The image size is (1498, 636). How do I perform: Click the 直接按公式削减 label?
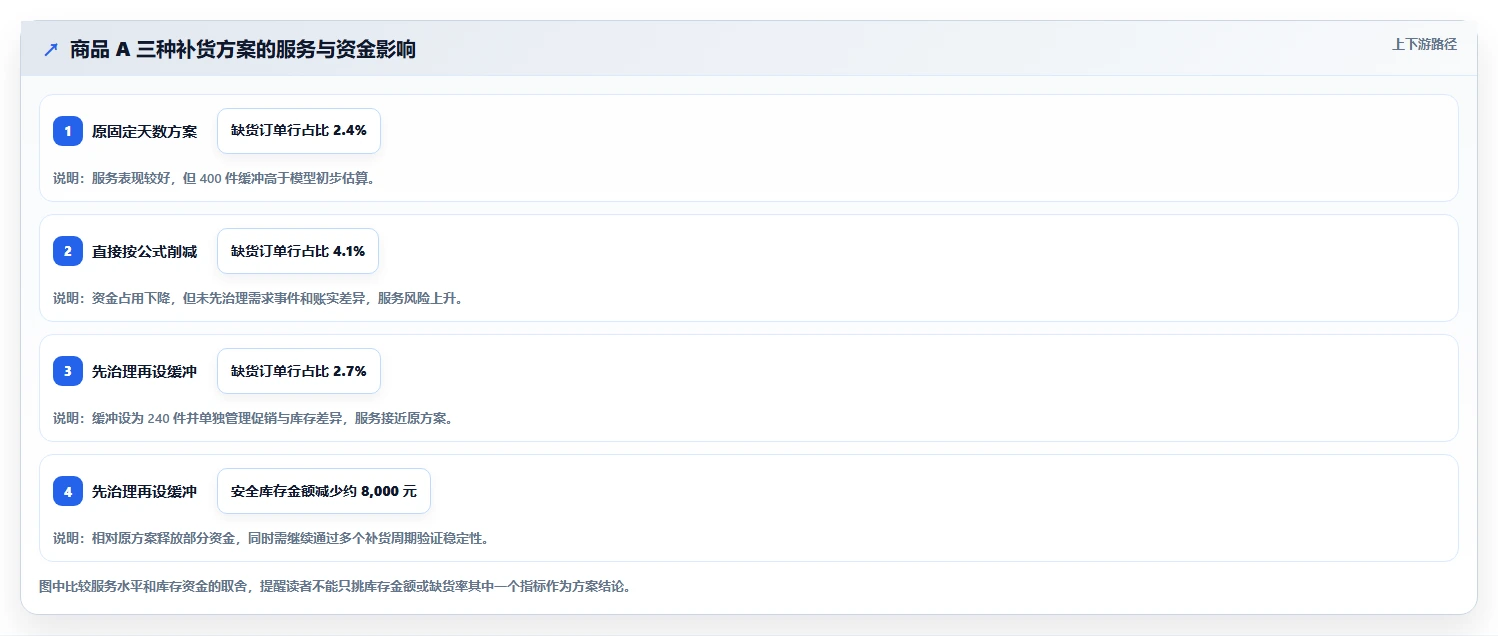[x=145, y=251]
